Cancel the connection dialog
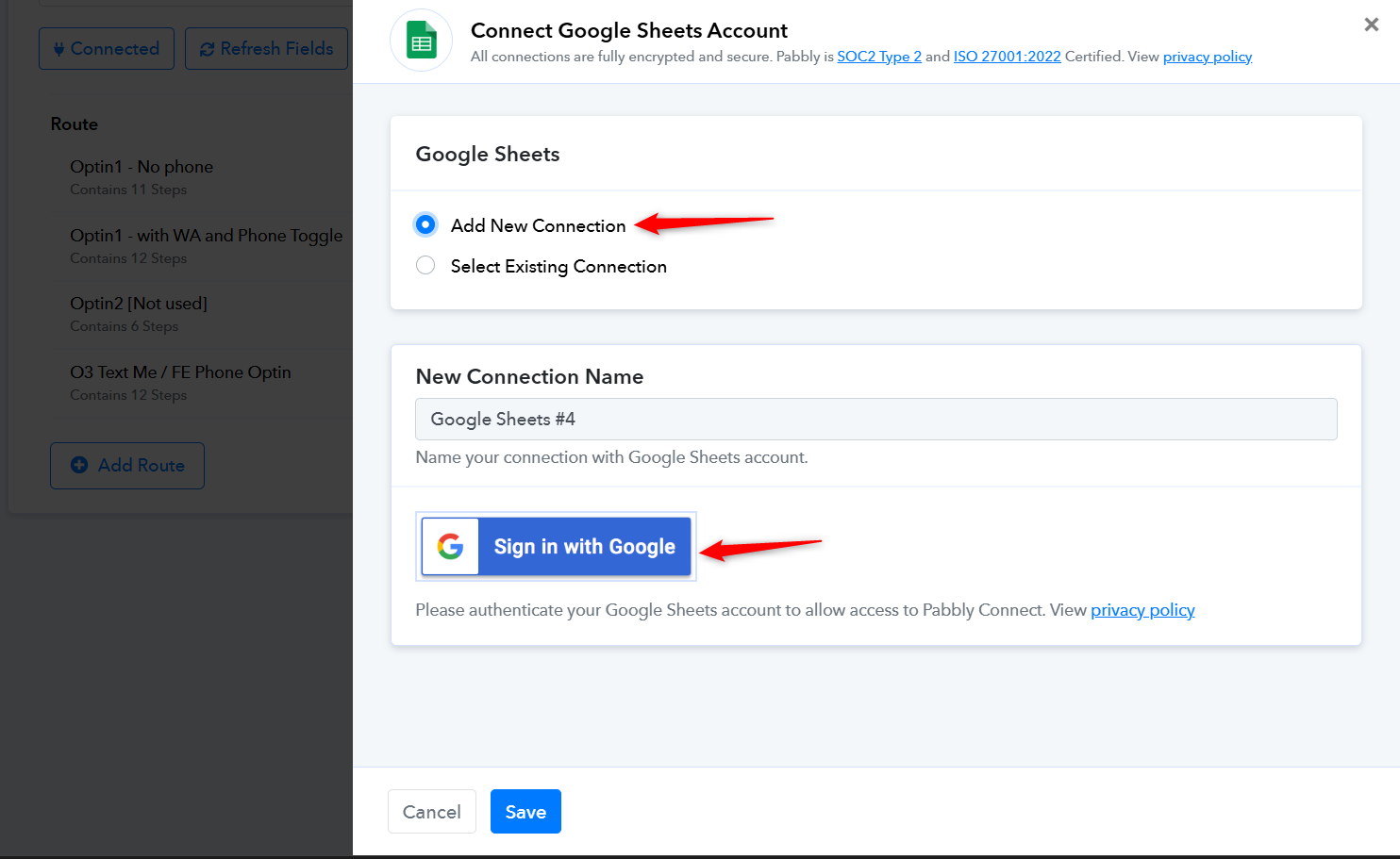This screenshot has height=859, width=1400. coord(431,812)
